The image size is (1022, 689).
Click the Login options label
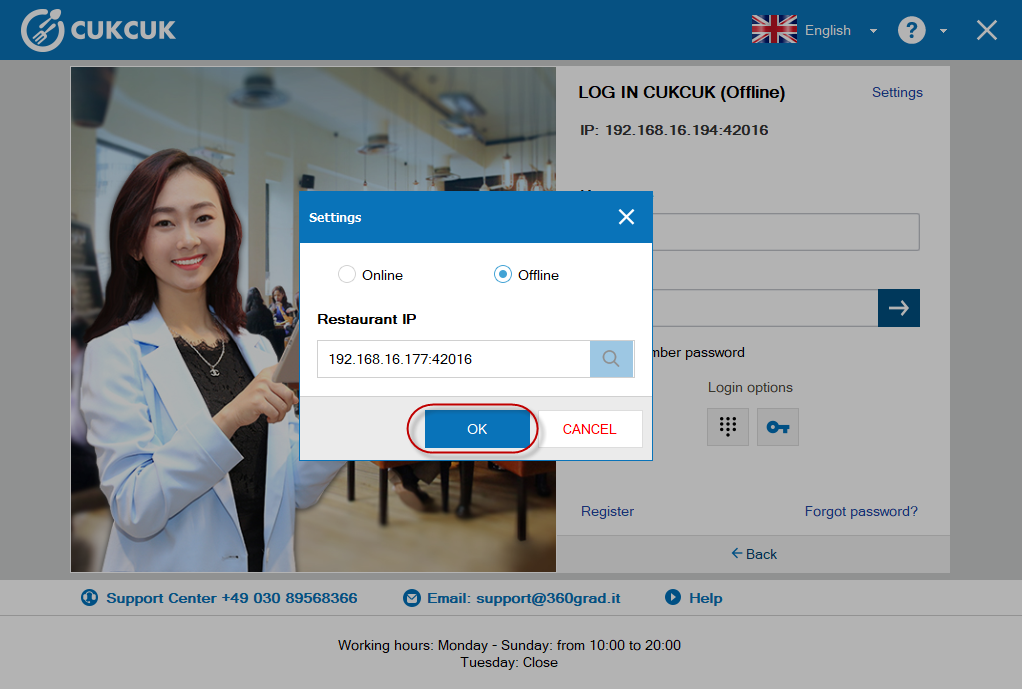tap(750, 387)
